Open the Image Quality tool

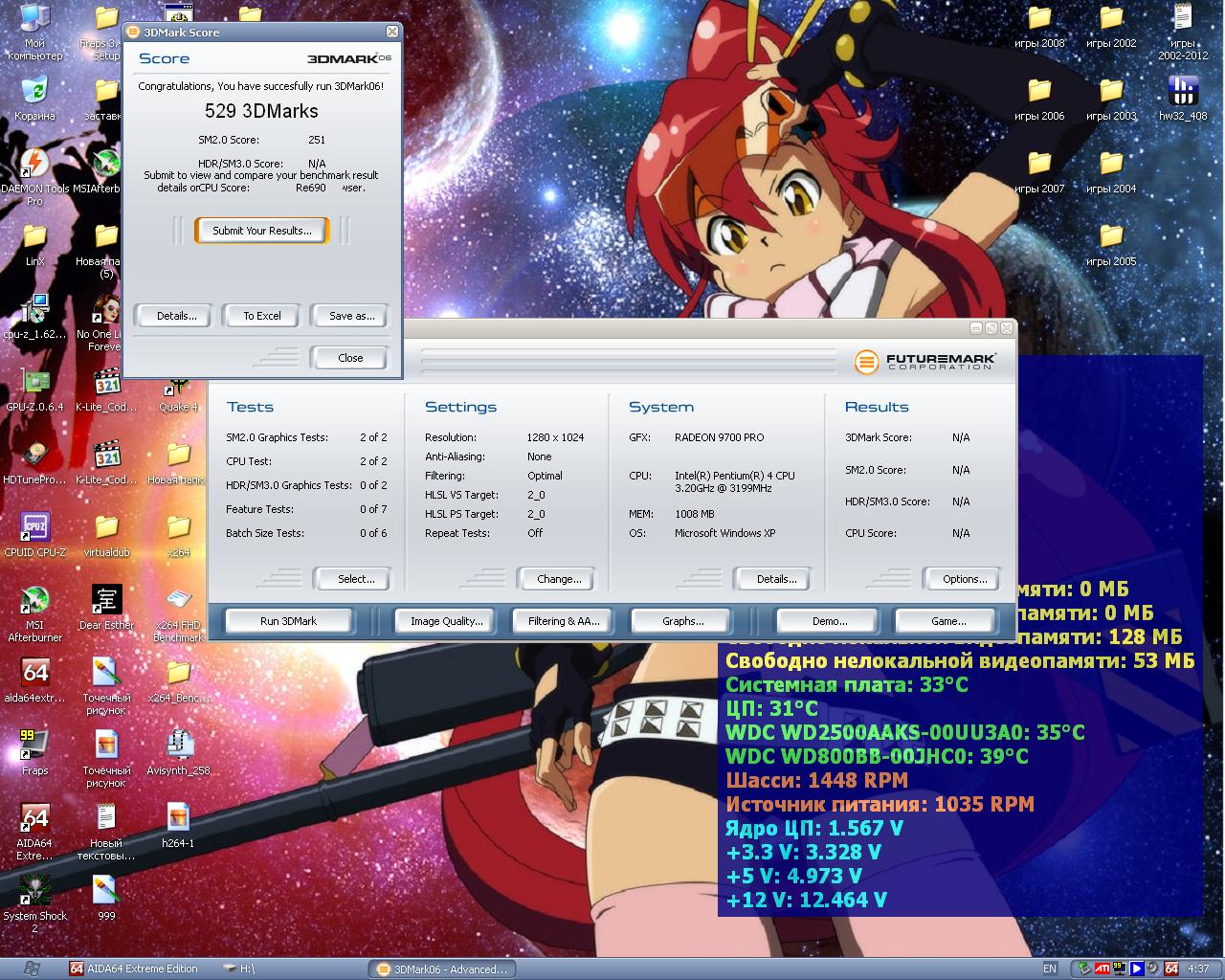(x=446, y=621)
